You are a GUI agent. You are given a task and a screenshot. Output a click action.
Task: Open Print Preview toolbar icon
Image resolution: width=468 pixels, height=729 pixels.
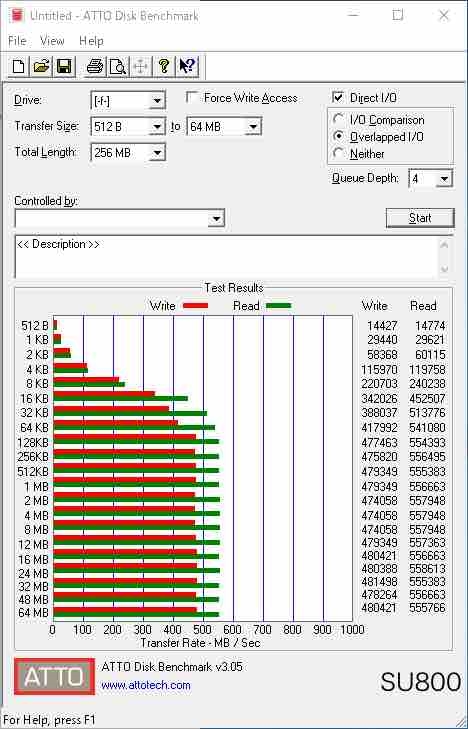coord(118,66)
